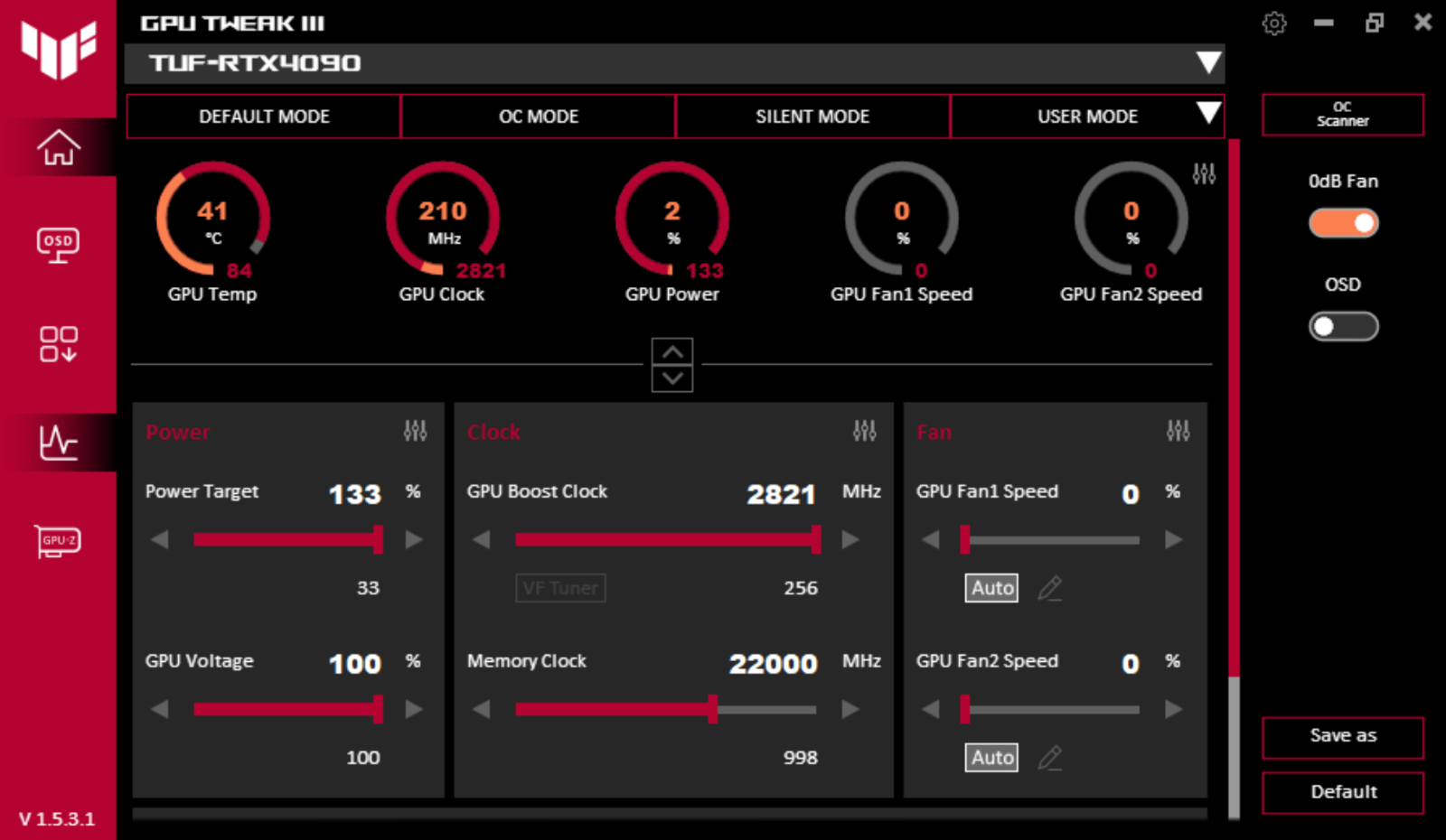Open the User Mode profile dropdown arrow
The width and height of the screenshot is (1446, 840).
(x=1207, y=114)
